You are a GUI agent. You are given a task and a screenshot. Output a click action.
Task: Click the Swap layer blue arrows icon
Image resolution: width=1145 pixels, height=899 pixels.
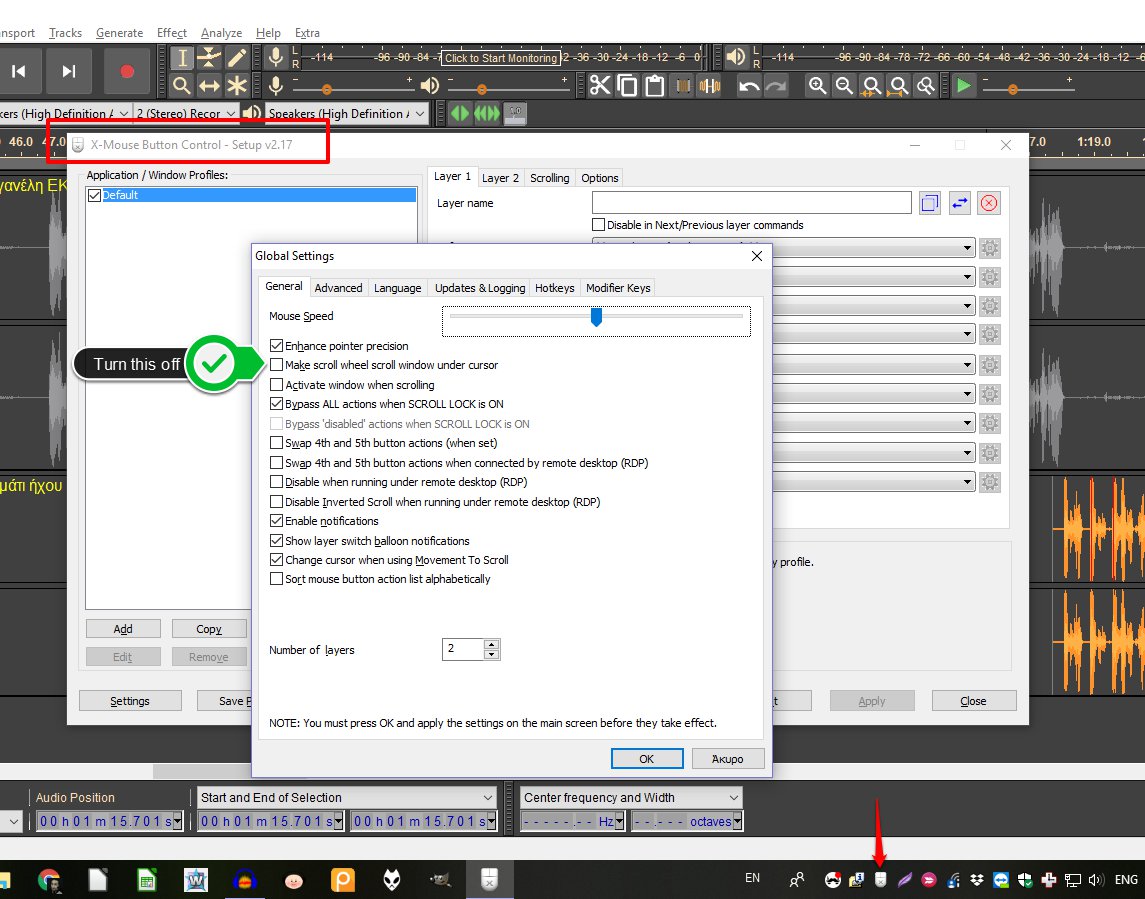pos(960,203)
